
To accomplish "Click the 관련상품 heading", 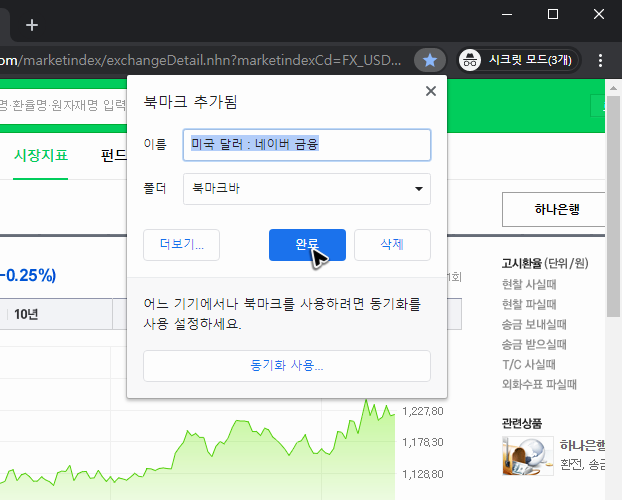I will [x=522, y=423].
